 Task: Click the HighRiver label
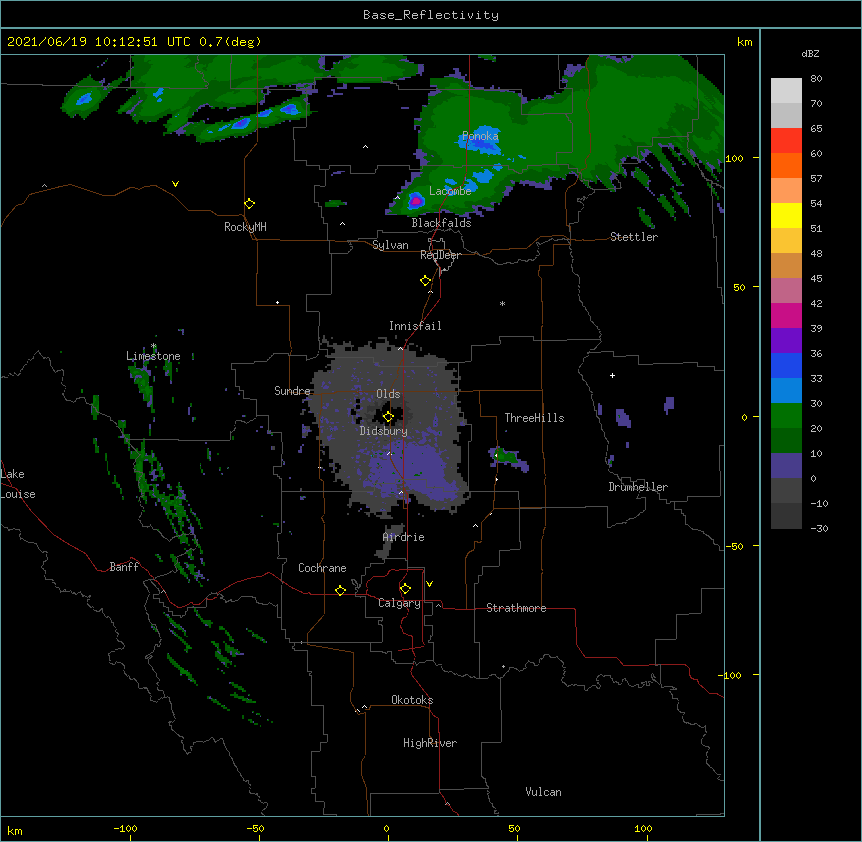click(x=430, y=743)
